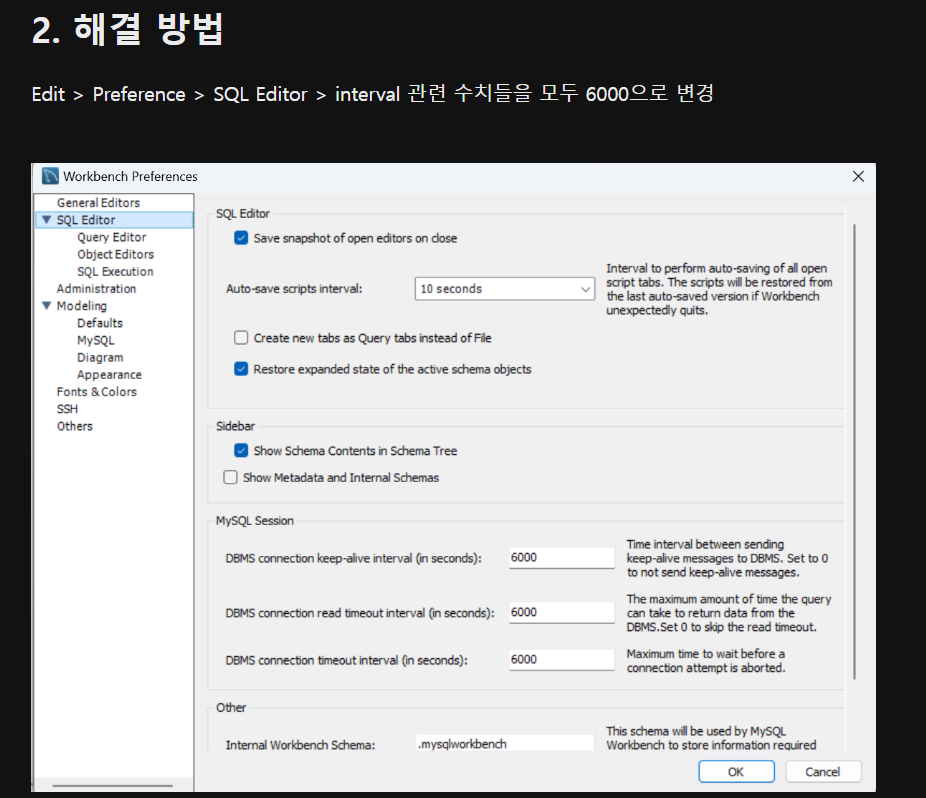This screenshot has width=926, height=798.
Task: Select the Modeling category
Action: coord(81,306)
